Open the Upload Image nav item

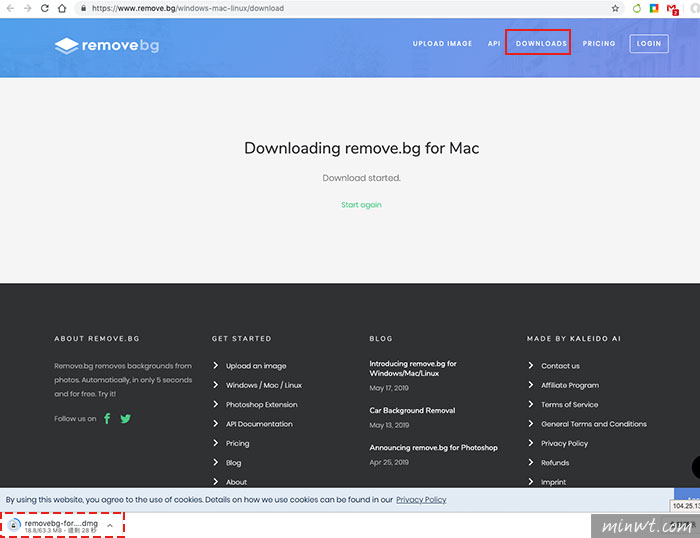[442, 44]
